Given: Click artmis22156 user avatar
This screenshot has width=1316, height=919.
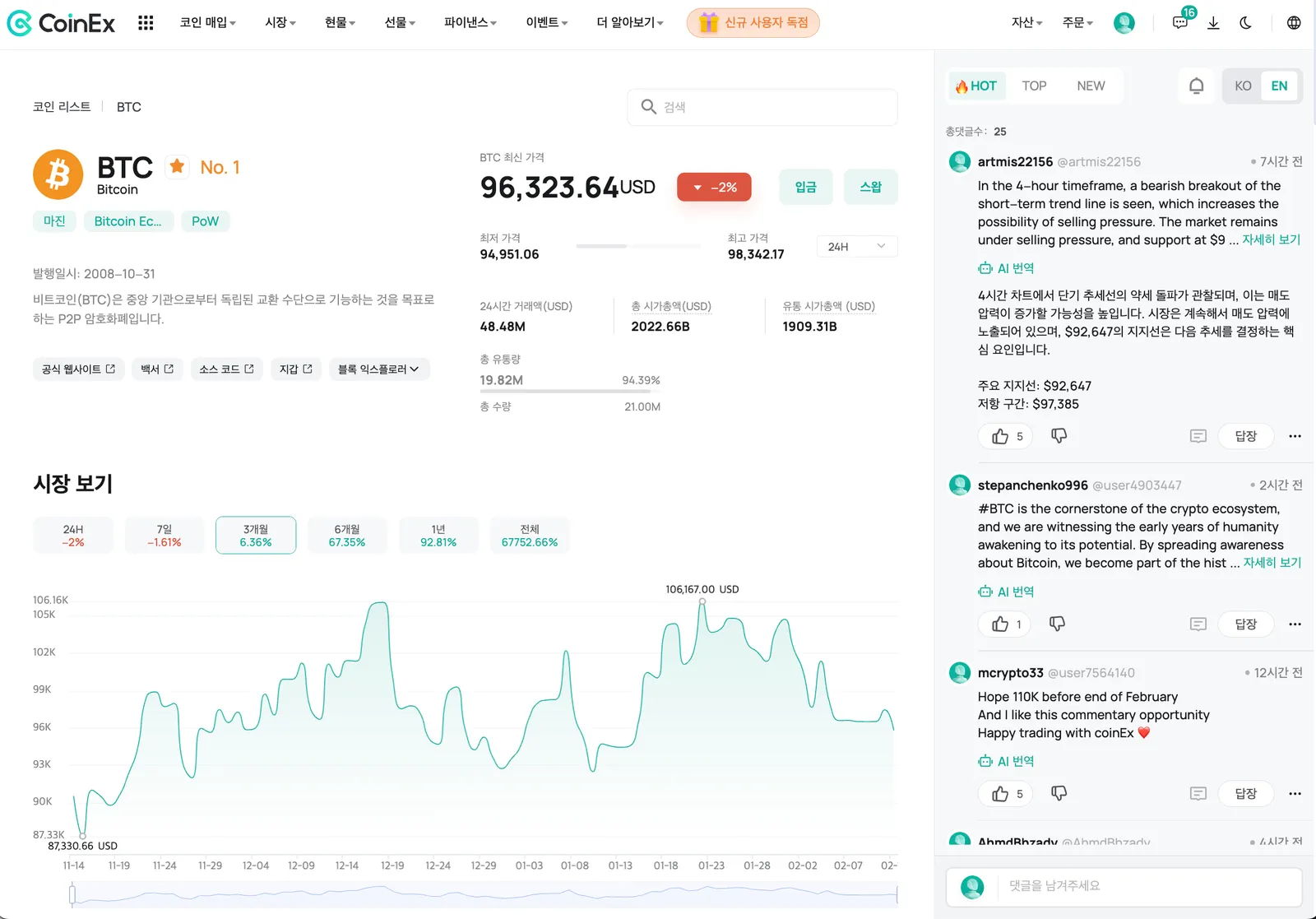Looking at the screenshot, I should click(x=960, y=162).
